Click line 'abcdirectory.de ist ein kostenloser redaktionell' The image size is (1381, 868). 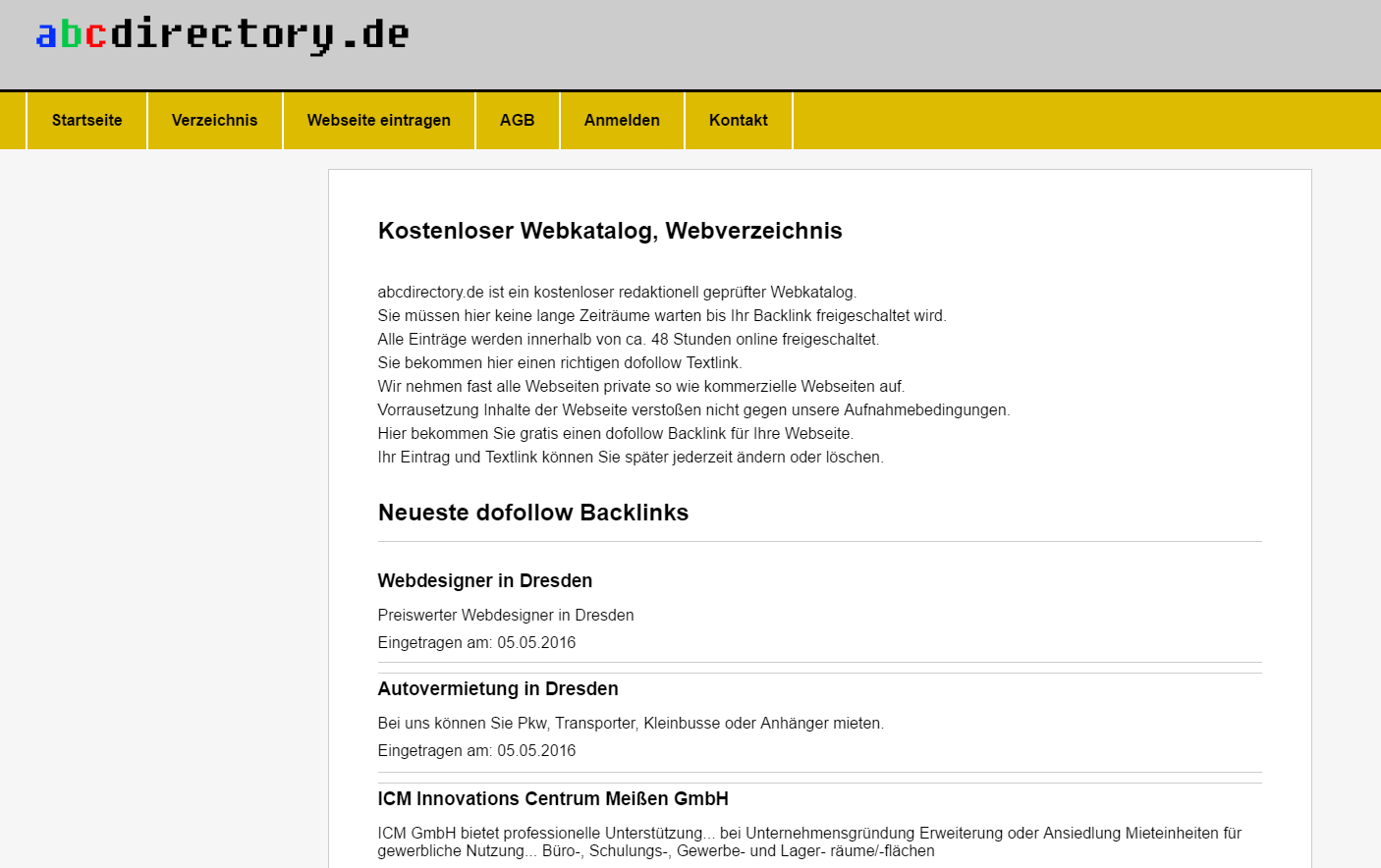617,292
